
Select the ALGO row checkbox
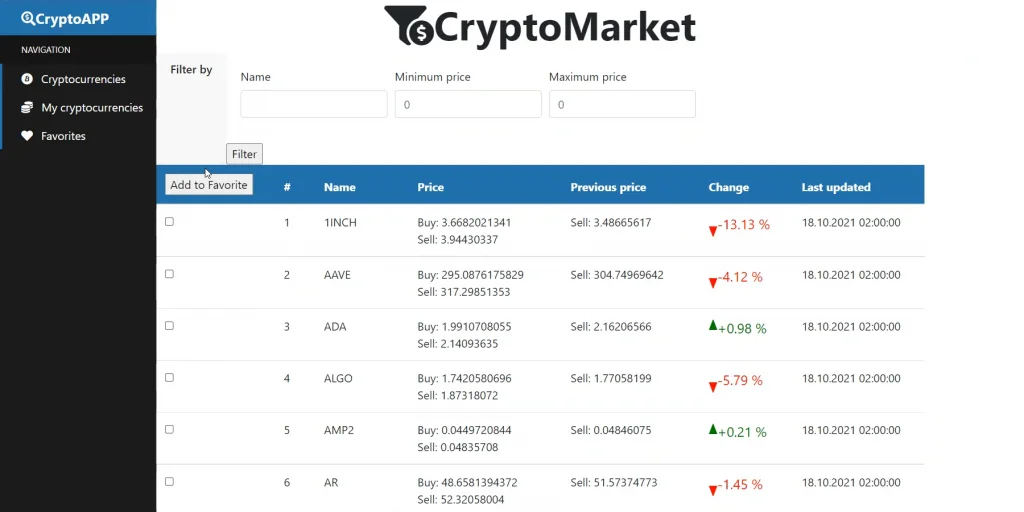click(169, 377)
